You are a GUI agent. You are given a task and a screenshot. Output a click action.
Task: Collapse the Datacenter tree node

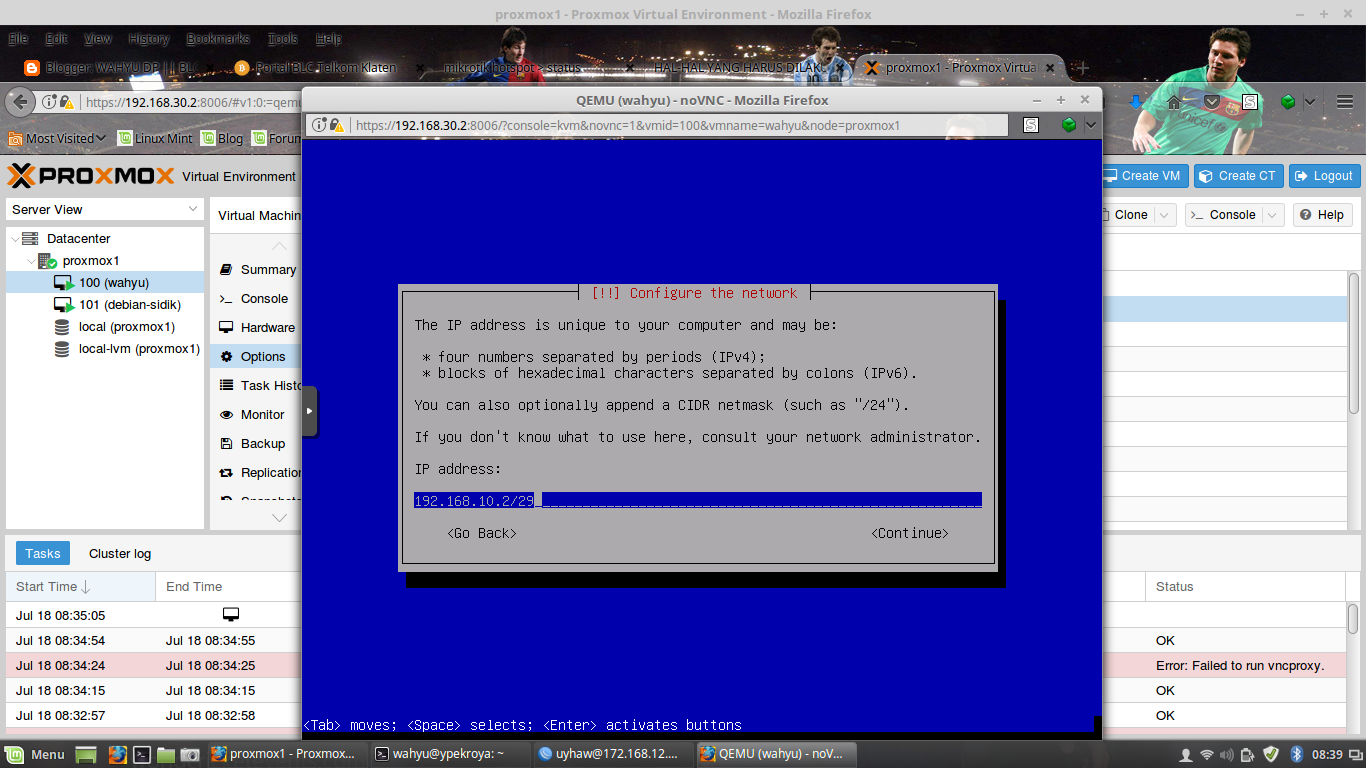click(x=14, y=239)
